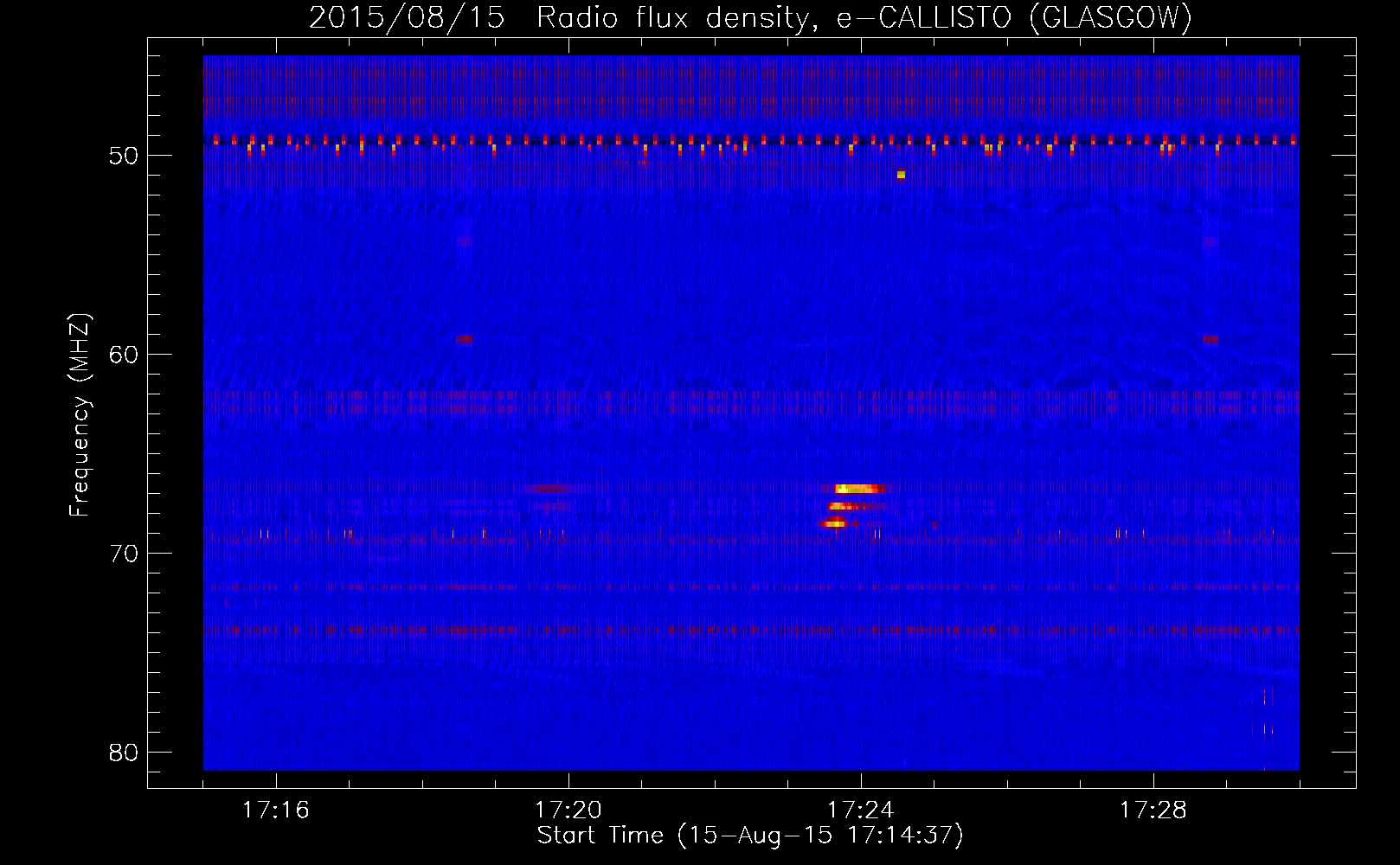Image resolution: width=1400 pixels, height=865 pixels.
Task: Click the plot title 'Radio flux density, e-CALLISTO (GLASGOW)'
Action: pos(864,17)
